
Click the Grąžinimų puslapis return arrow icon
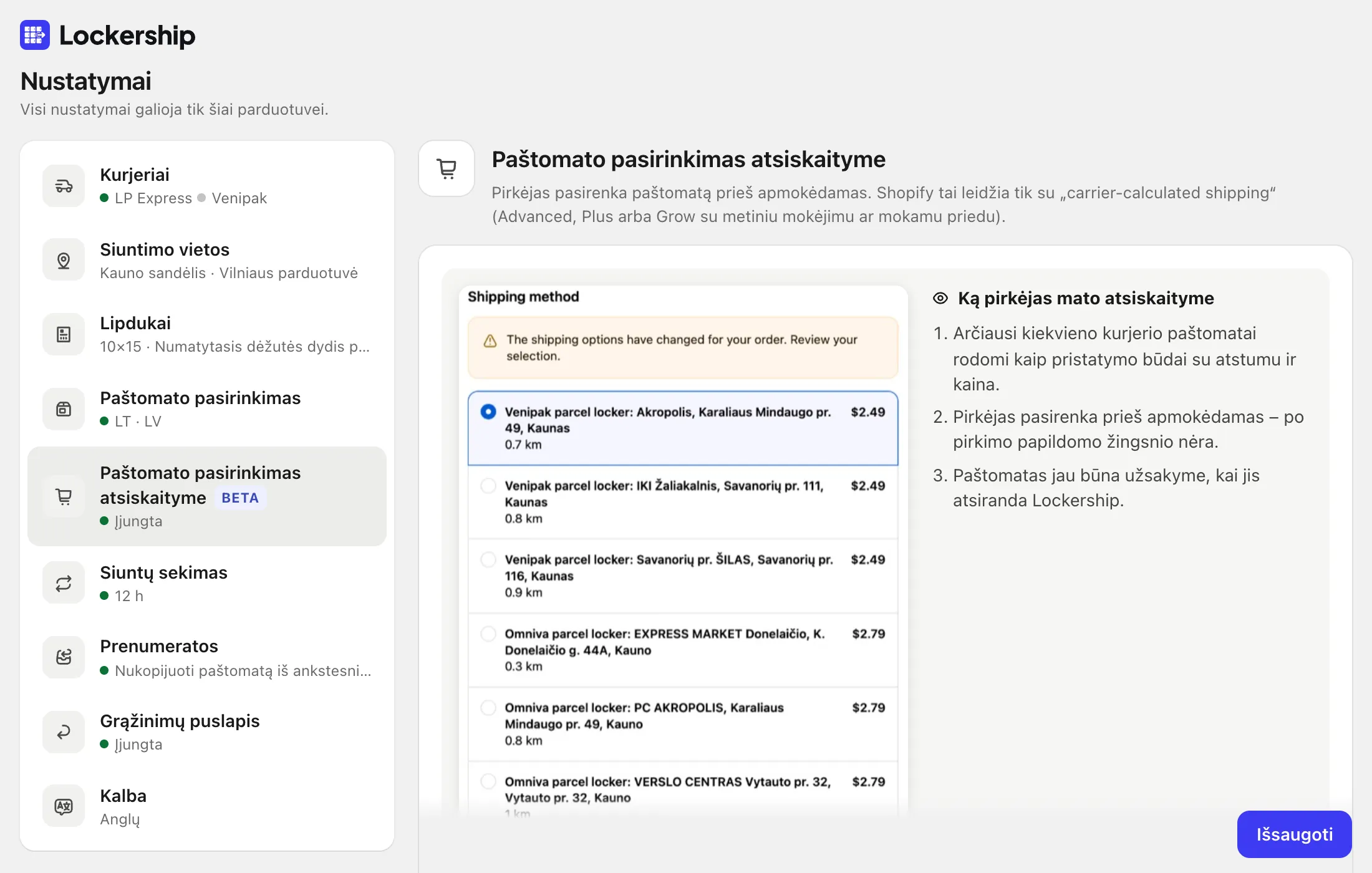coord(64,732)
